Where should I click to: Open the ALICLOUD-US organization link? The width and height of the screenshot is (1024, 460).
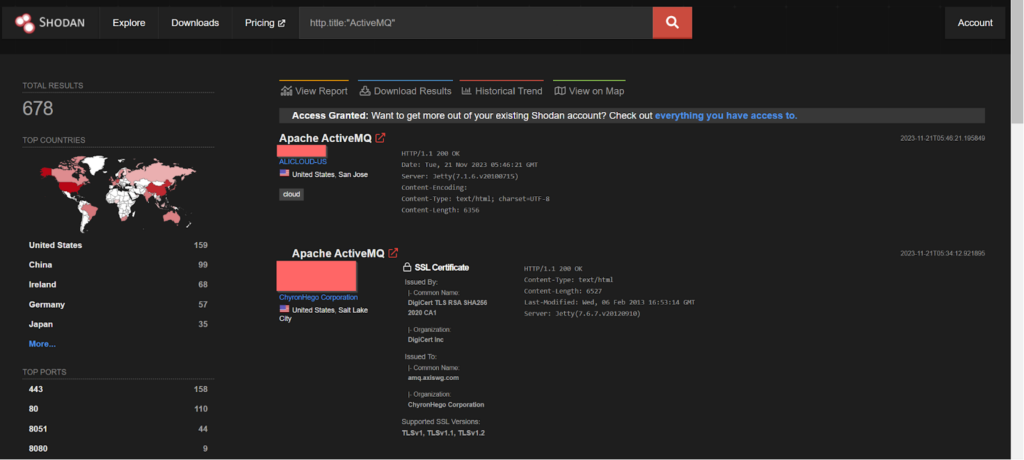302,161
